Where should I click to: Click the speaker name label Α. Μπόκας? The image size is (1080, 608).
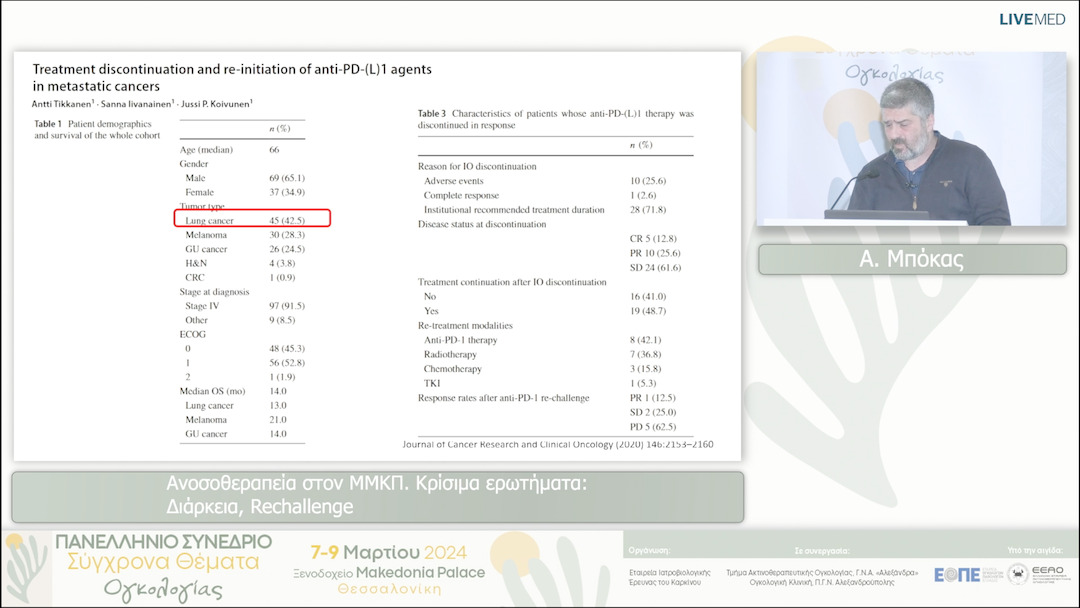click(911, 259)
